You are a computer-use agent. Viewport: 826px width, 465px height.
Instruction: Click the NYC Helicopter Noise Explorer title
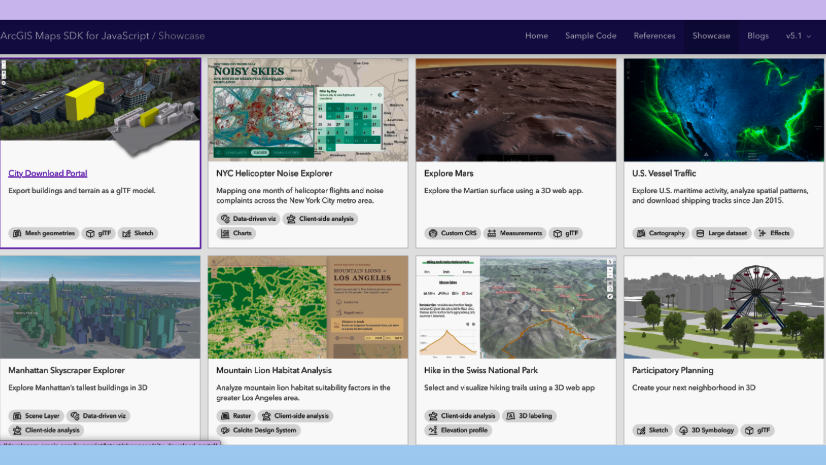pyautogui.click(x=274, y=173)
